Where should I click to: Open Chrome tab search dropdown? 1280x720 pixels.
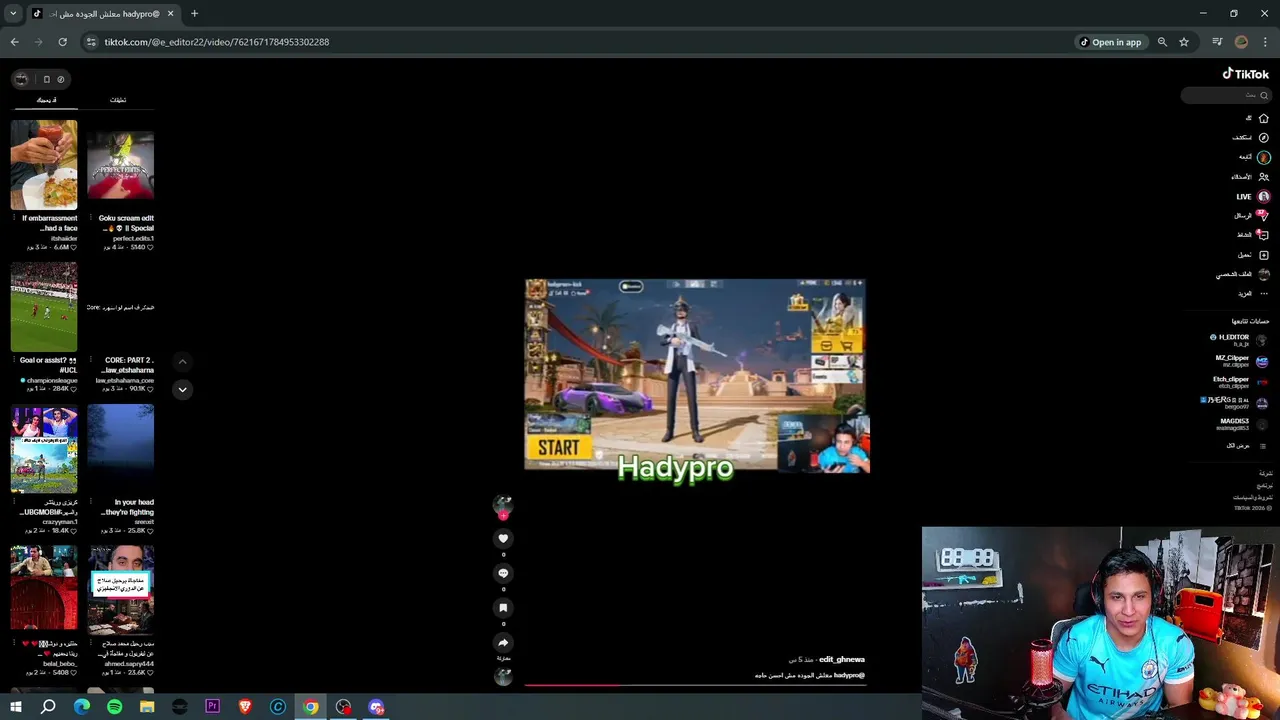point(13,14)
